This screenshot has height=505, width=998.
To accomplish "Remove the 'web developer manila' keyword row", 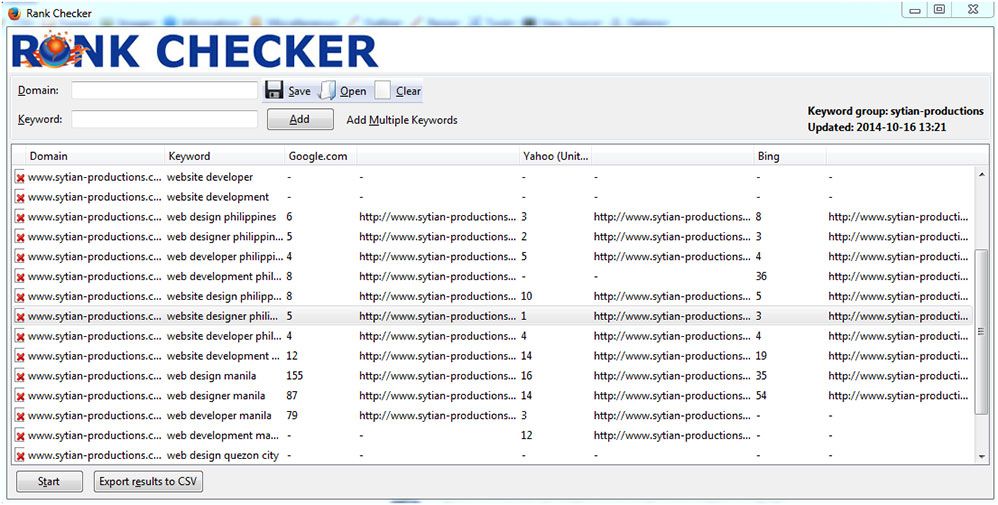I will click(x=20, y=416).
